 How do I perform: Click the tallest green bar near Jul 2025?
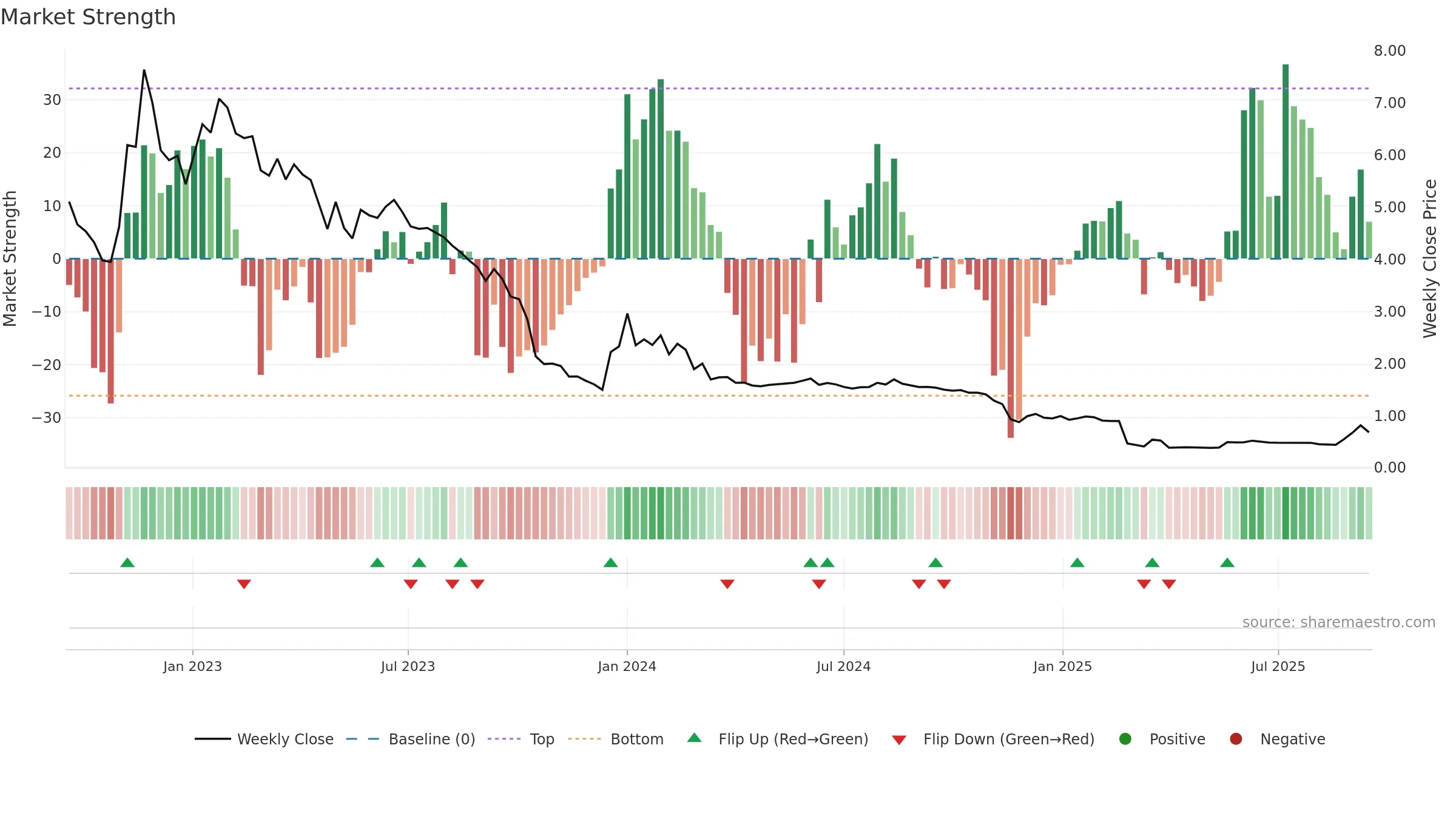pyautogui.click(x=1286, y=161)
